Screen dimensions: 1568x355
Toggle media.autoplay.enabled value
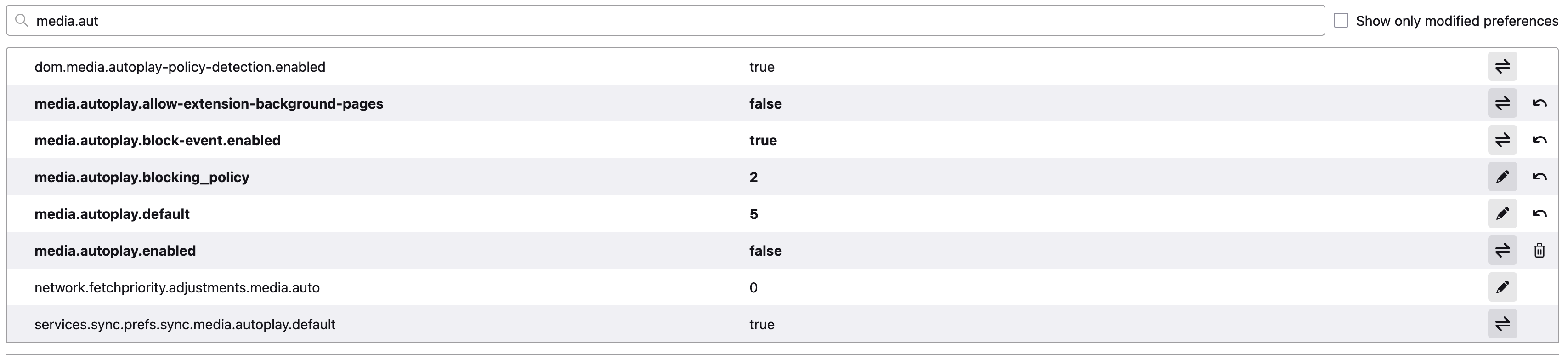(1502, 250)
